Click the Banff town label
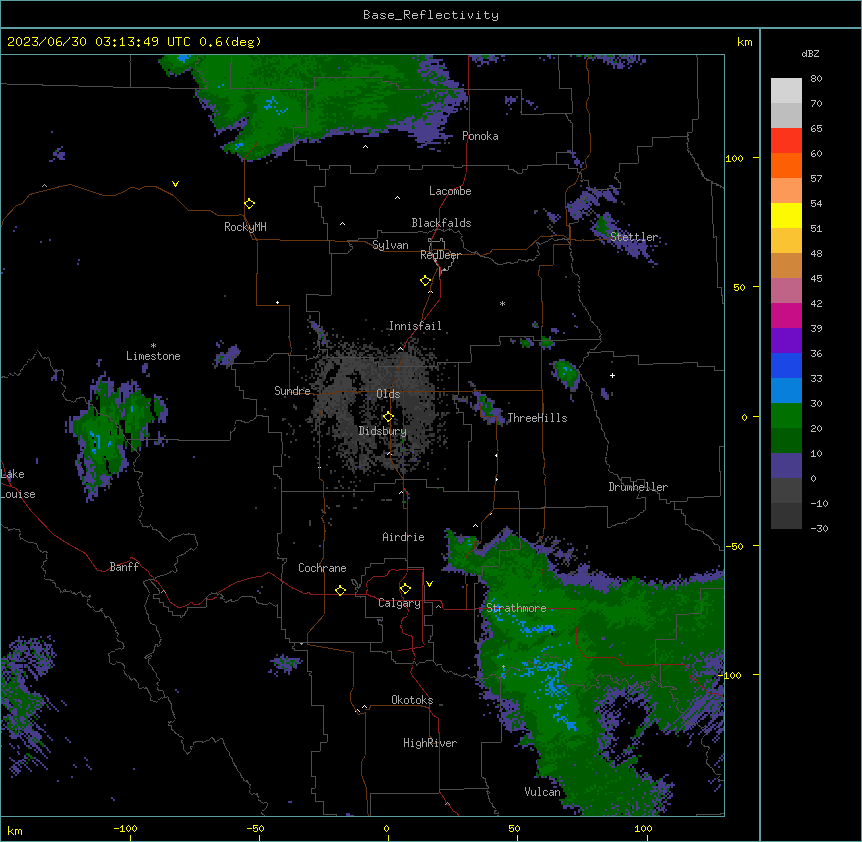The height and width of the screenshot is (842, 862). coord(124,567)
